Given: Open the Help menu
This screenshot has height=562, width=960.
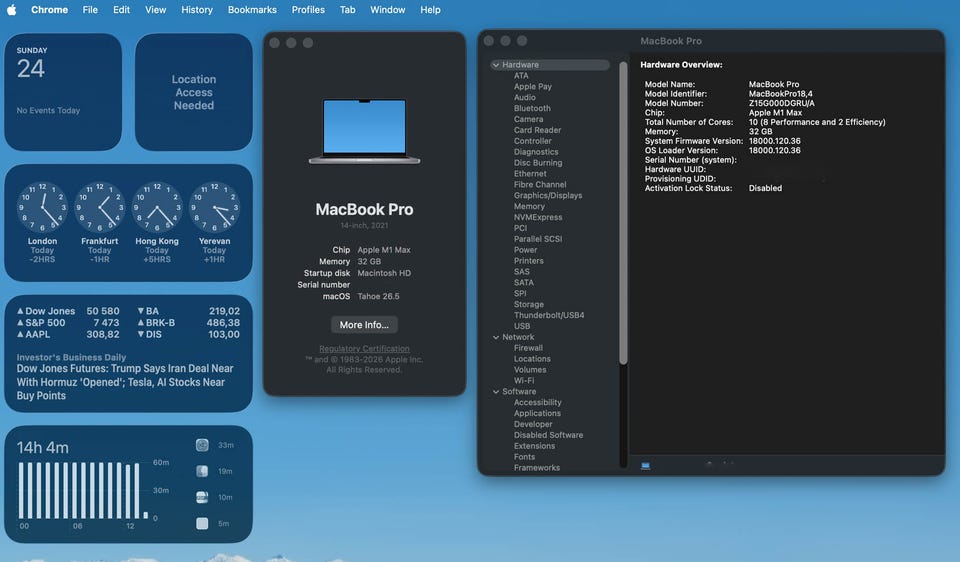Looking at the screenshot, I should (x=430, y=10).
